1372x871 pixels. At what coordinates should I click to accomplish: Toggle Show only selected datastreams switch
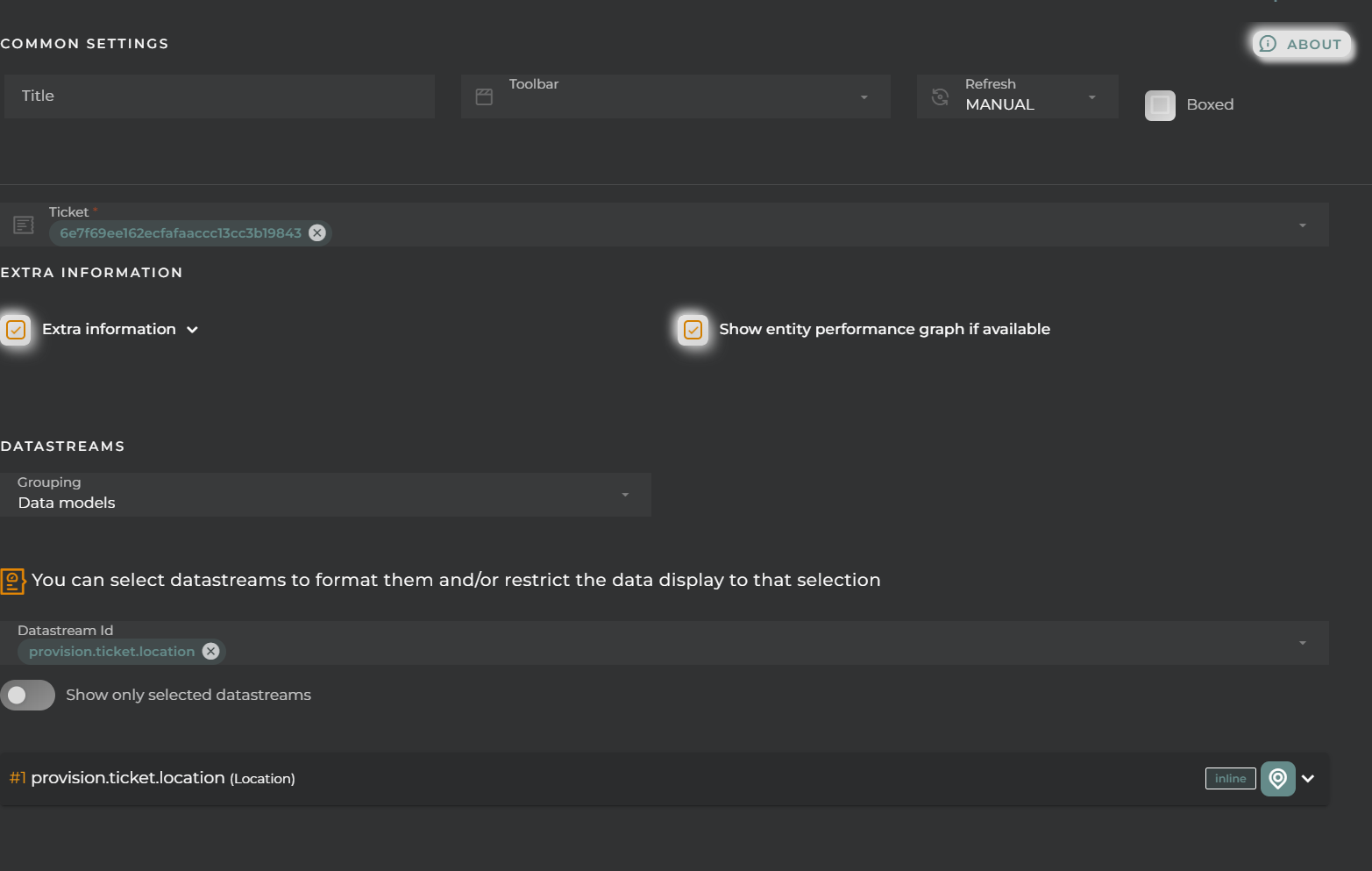27,696
